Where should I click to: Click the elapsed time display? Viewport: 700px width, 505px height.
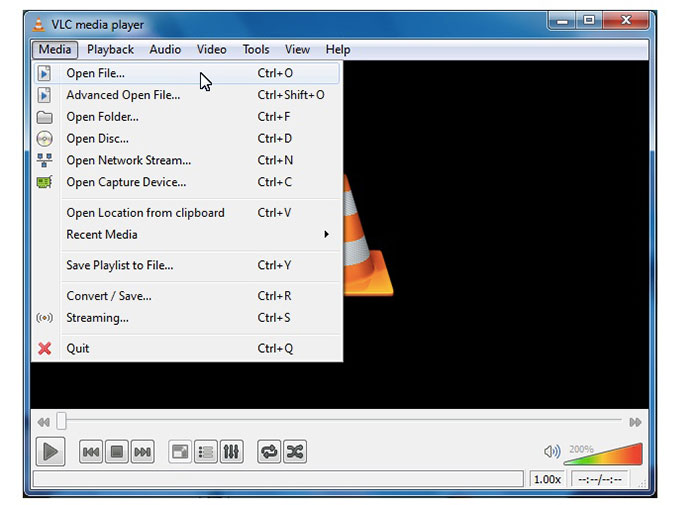pyautogui.click(x=600, y=480)
